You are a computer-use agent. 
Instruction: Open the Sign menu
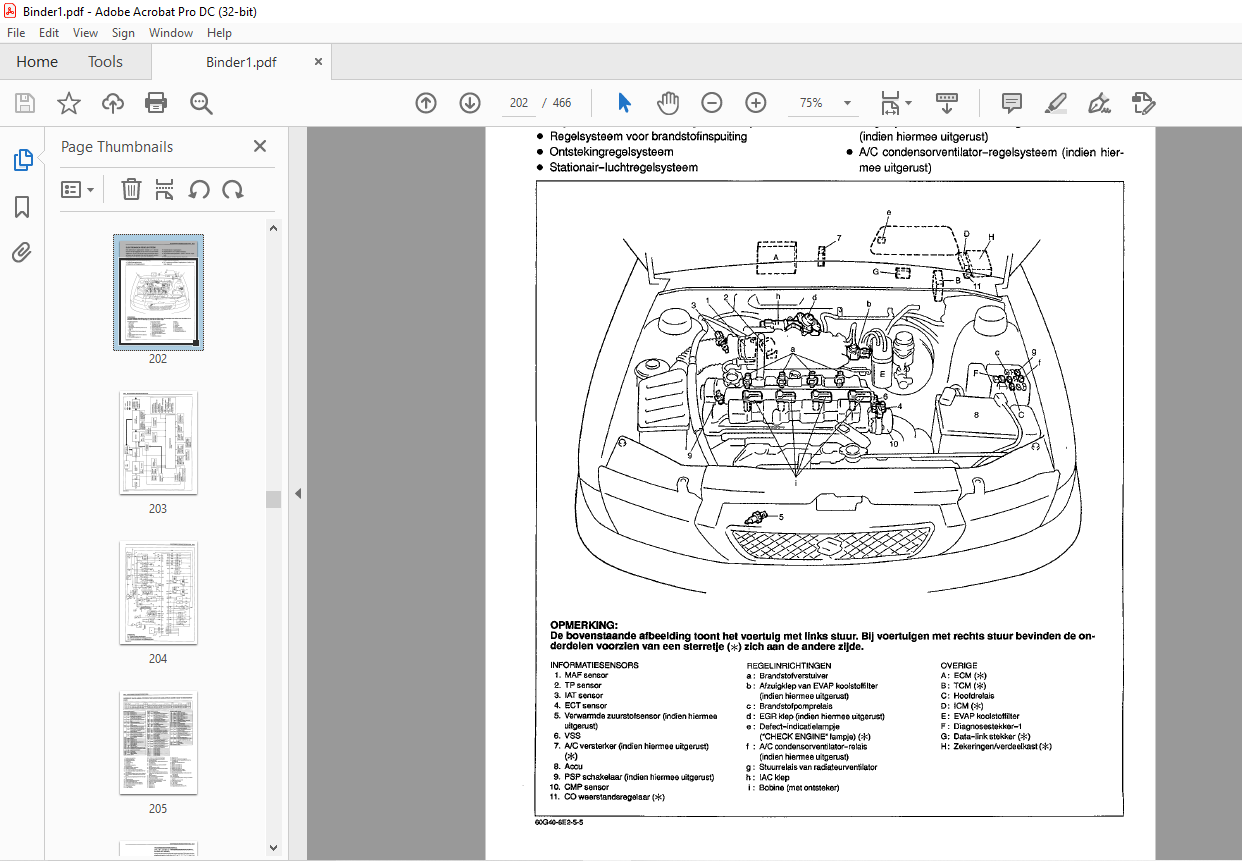123,33
